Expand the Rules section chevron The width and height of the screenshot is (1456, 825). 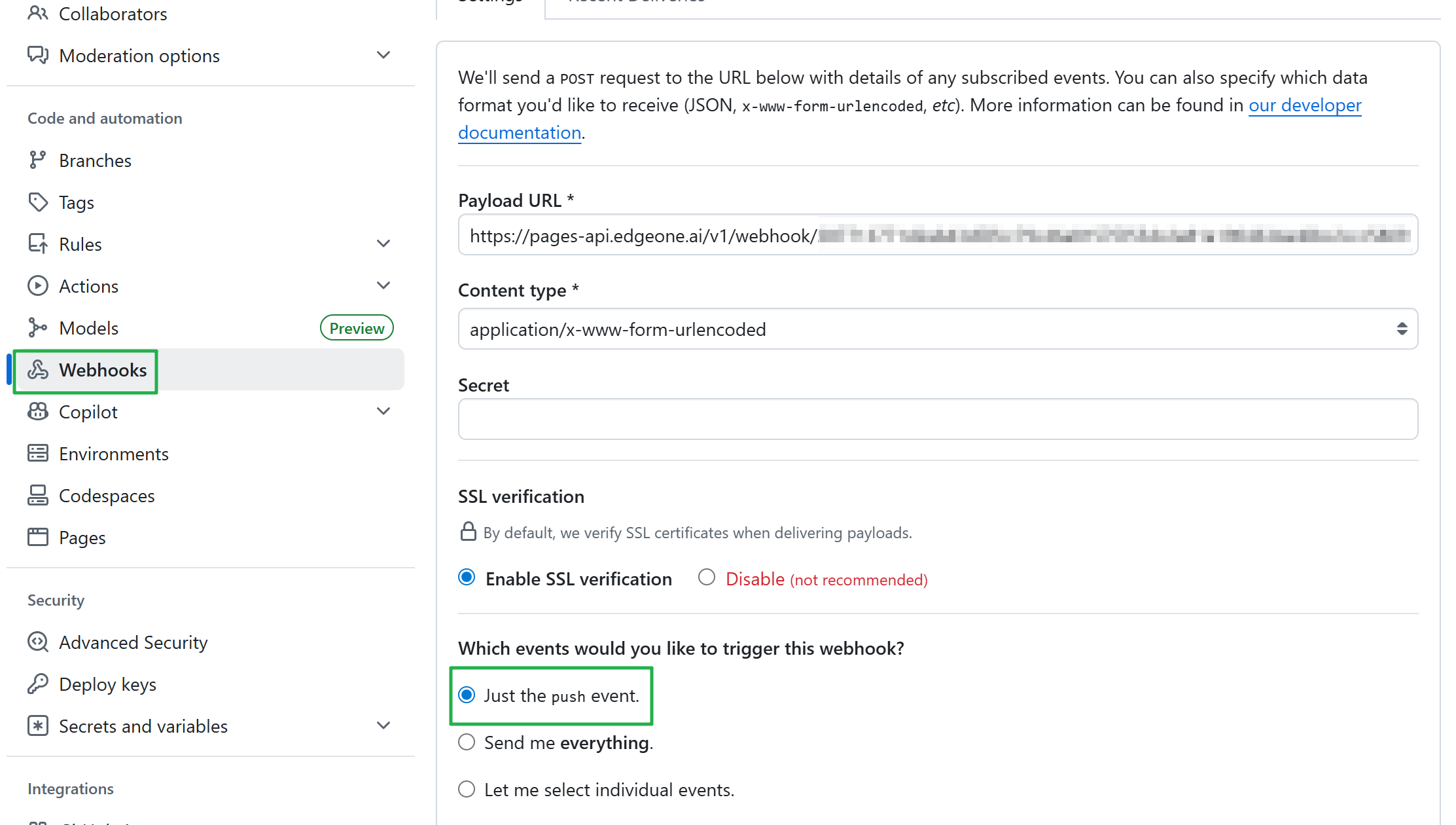(383, 244)
